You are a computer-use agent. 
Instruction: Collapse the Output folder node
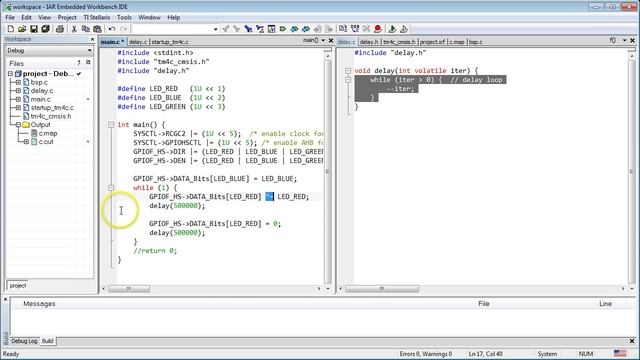[18, 124]
